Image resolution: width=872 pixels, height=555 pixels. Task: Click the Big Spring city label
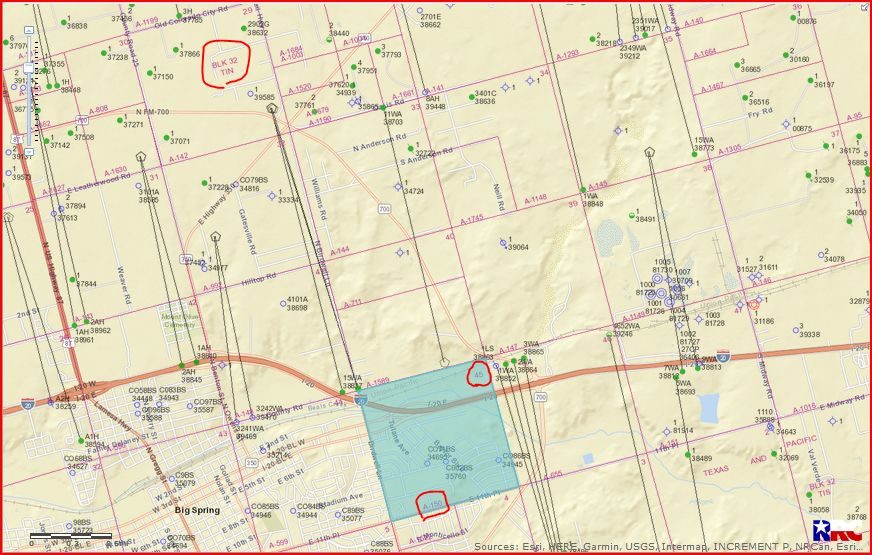[197, 510]
